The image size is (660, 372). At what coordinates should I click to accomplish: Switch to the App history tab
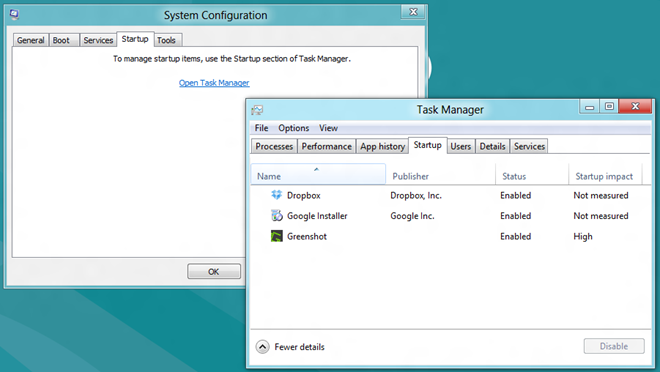point(382,146)
